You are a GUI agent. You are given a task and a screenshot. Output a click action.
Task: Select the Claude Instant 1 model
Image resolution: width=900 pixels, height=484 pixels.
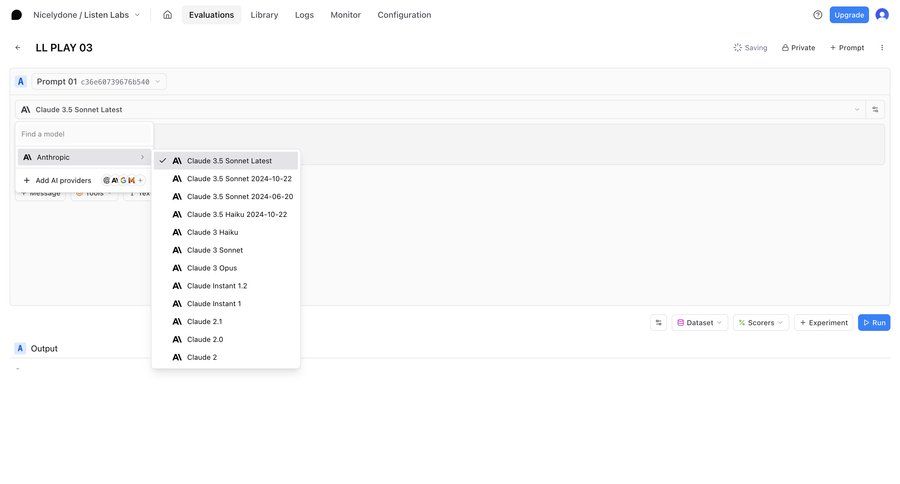226,303
